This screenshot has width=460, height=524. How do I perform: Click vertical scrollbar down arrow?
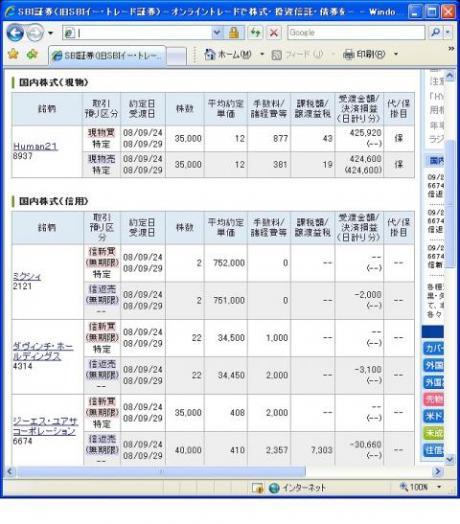tap(450, 460)
